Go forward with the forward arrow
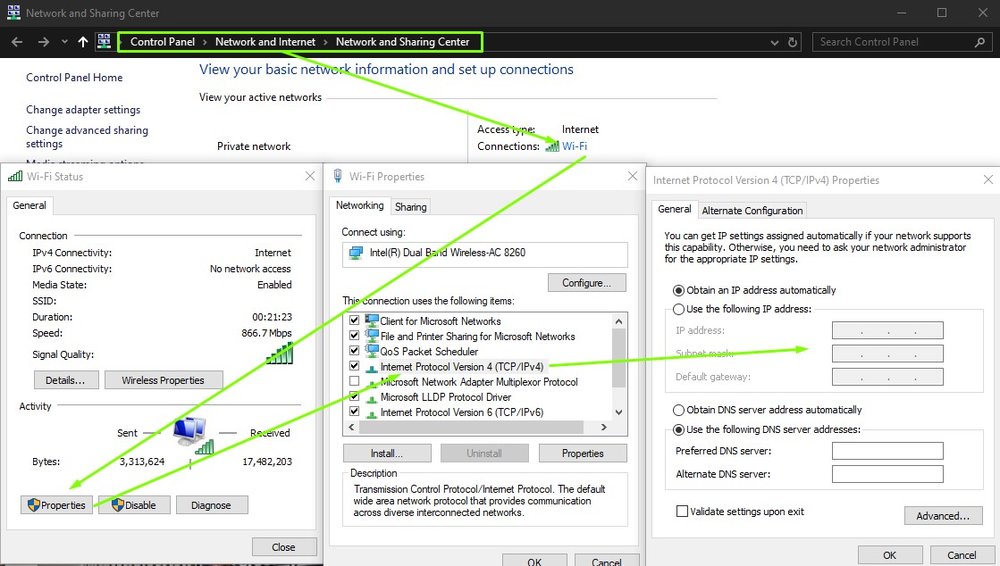The image size is (1000, 566). tap(43, 42)
